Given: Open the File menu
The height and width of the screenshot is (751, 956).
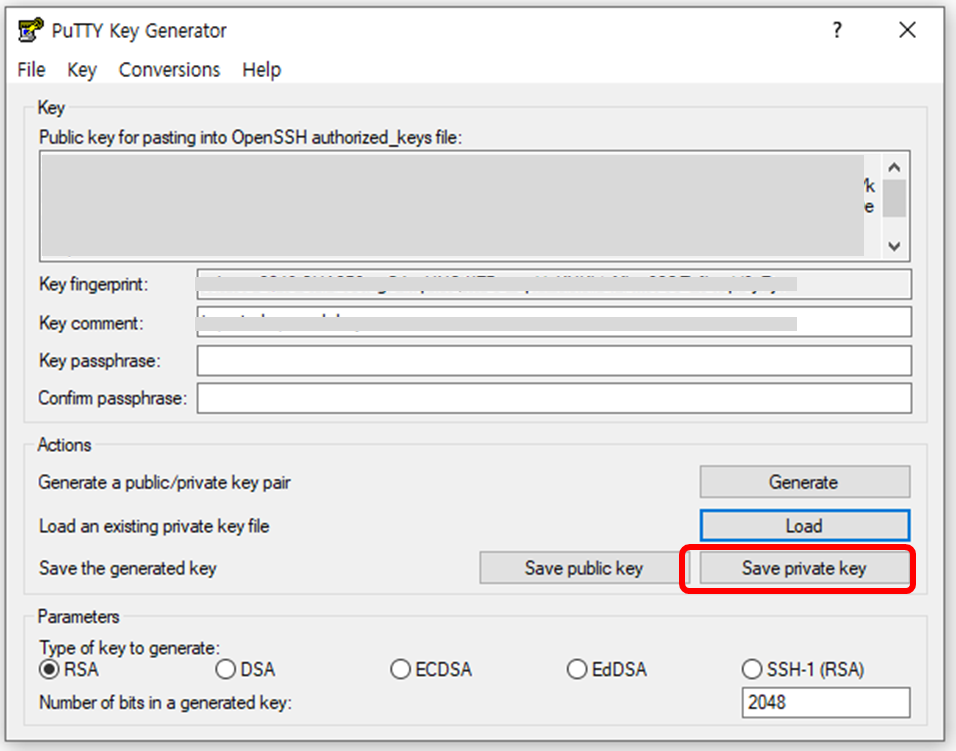Looking at the screenshot, I should pos(31,69).
